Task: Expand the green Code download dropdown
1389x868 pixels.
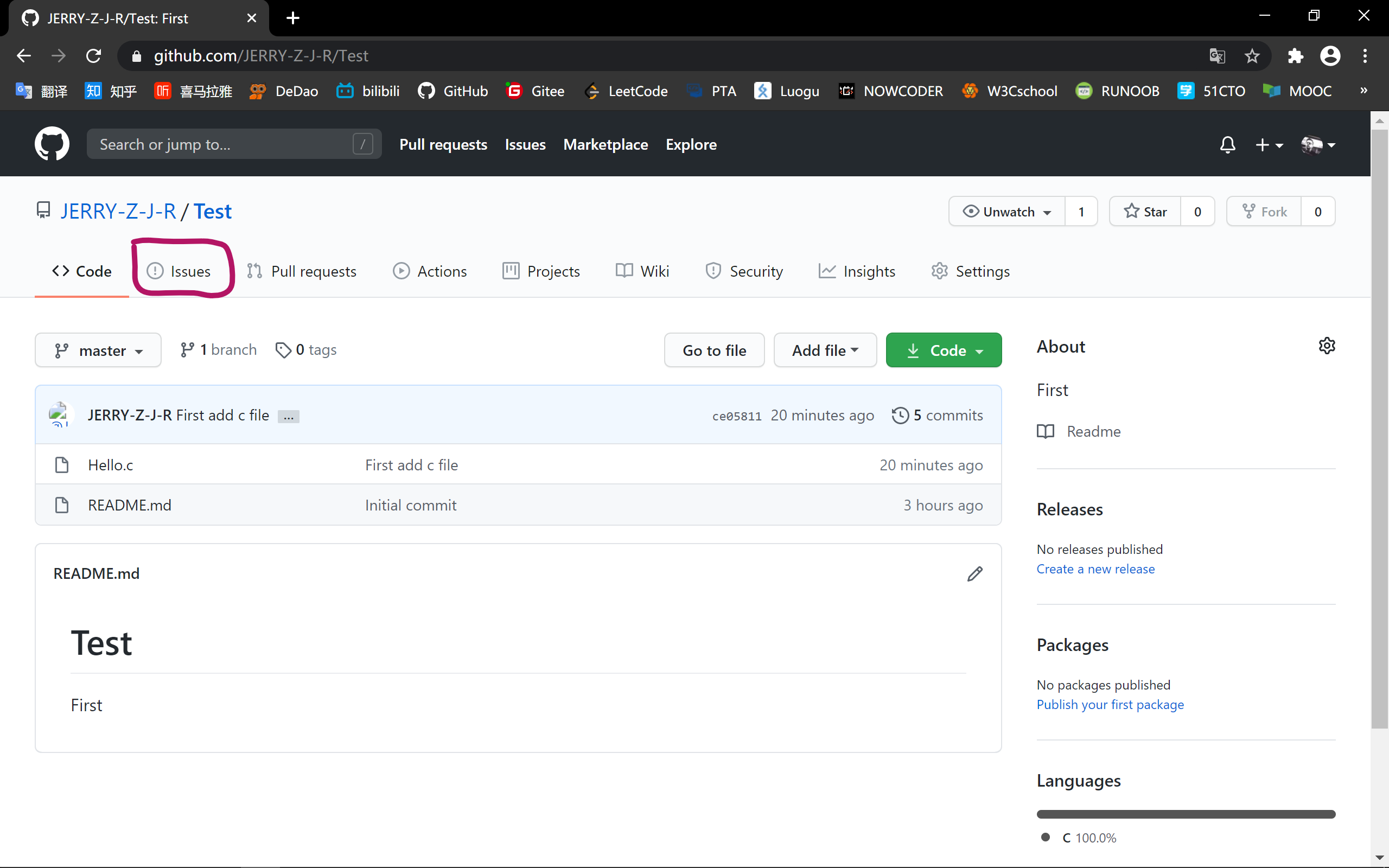Action: click(944, 350)
